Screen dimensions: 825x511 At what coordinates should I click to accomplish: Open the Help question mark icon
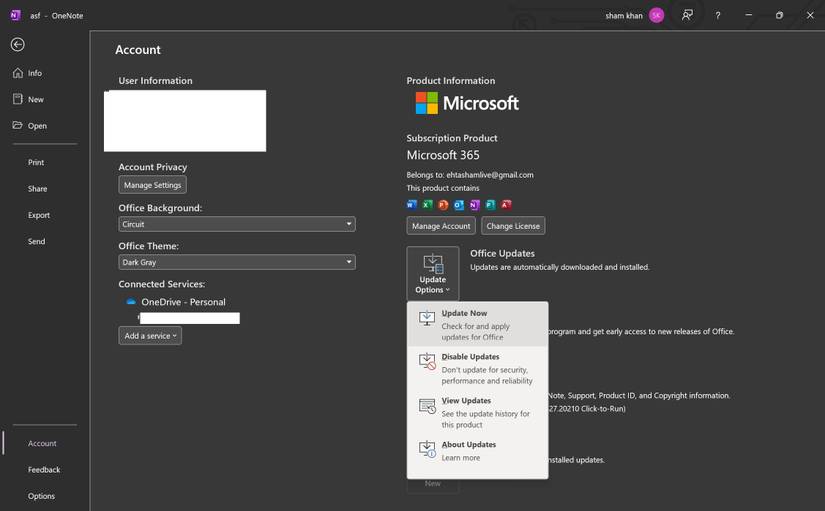[717, 15]
